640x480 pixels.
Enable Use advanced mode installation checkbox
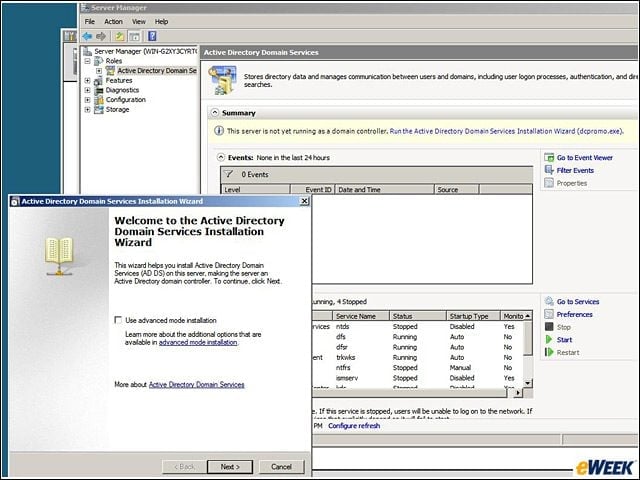118,320
